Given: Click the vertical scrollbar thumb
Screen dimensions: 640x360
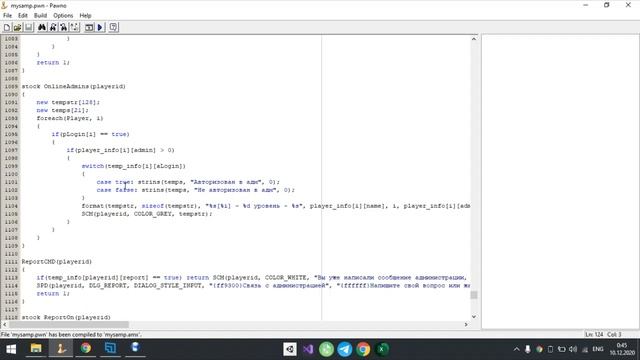Looking at the screenshot, I should pos(474,295).
